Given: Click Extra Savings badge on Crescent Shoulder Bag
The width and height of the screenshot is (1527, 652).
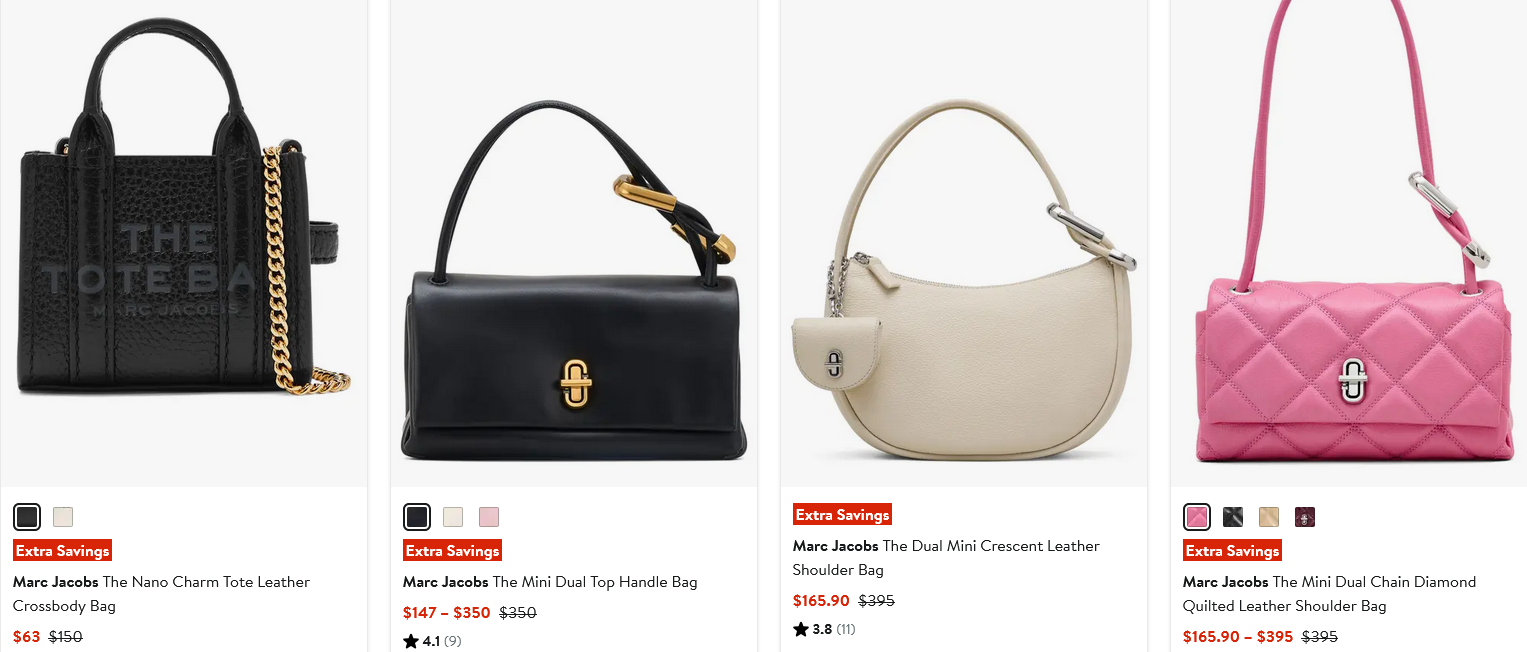Looking at the screenshot, I should pyautogui.click(x=842, y=515).
